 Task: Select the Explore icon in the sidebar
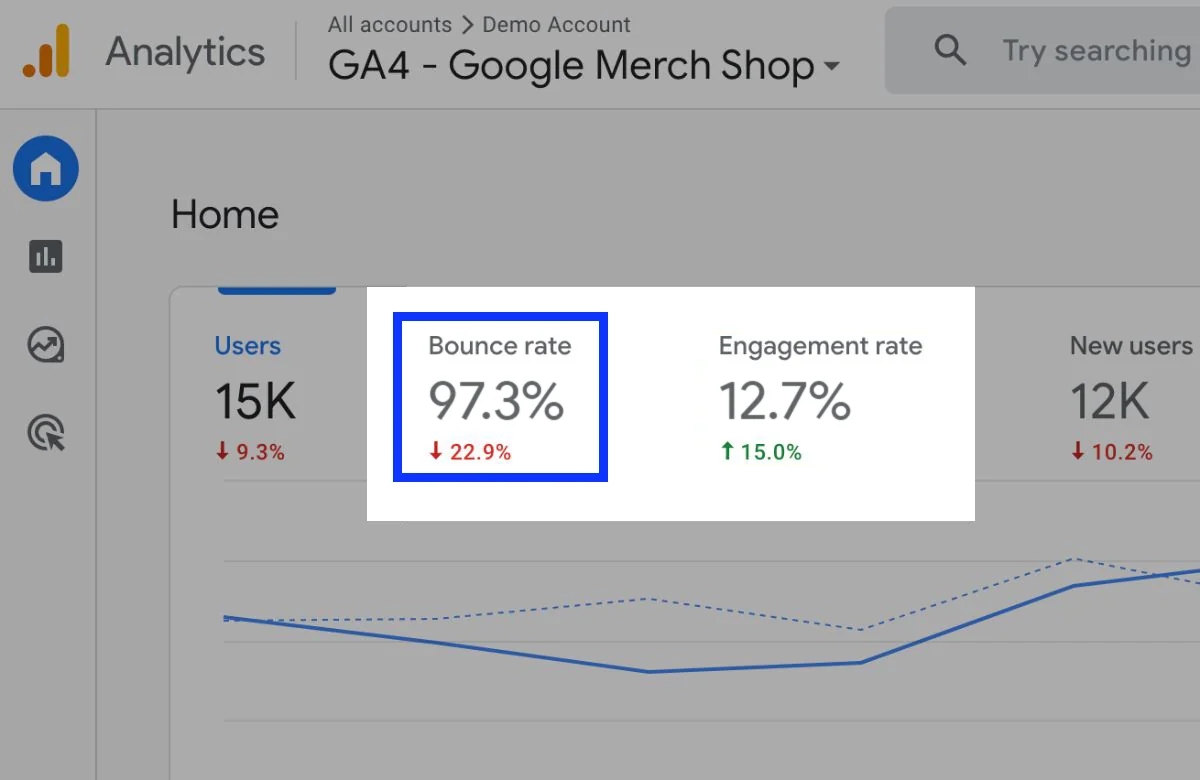click(45, 345)
